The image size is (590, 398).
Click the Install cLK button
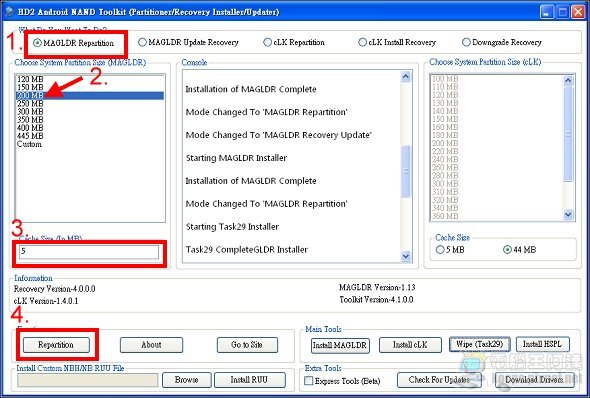pyautogui.click(x=410, y=345)
